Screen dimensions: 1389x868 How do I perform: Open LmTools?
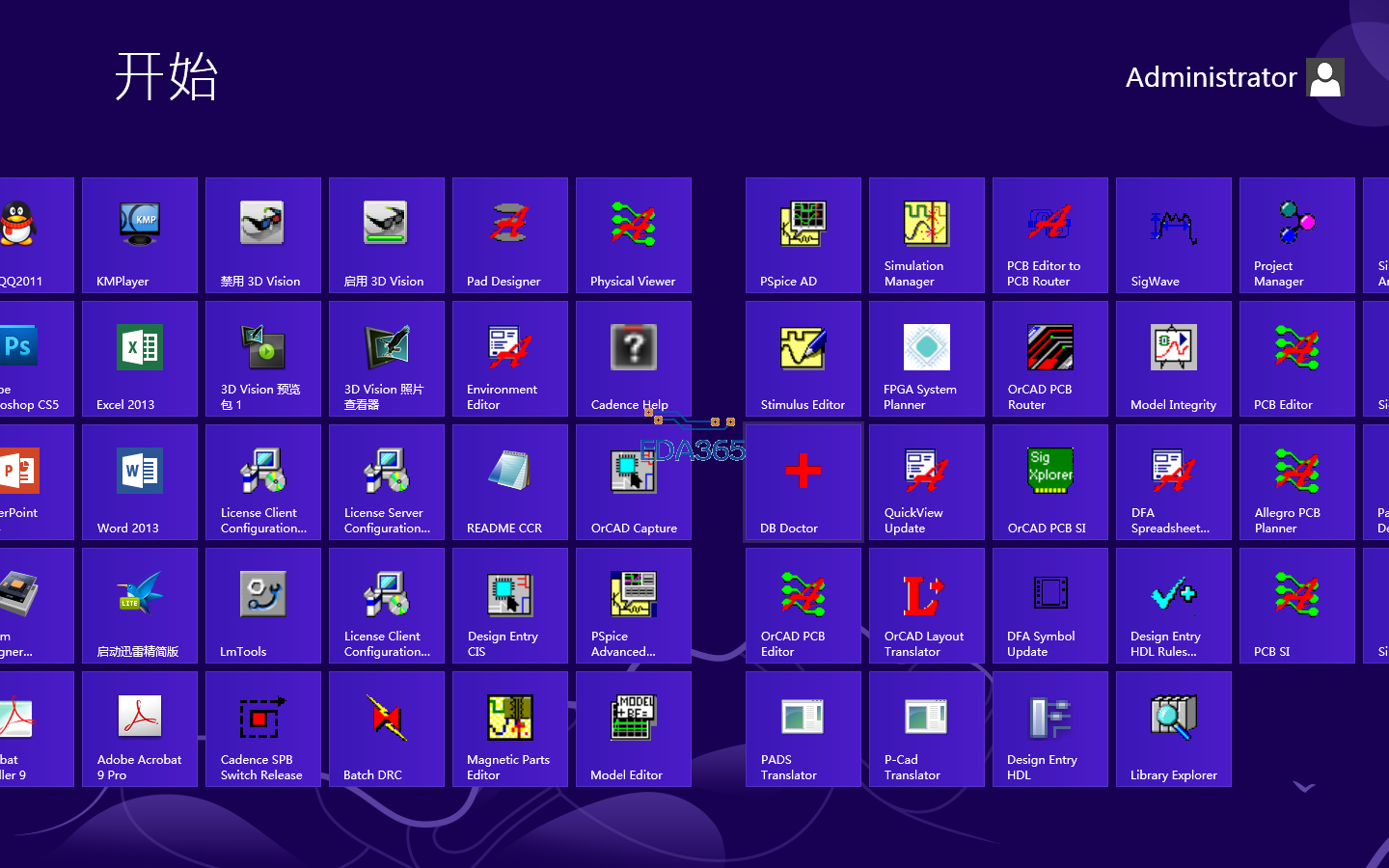263,606
